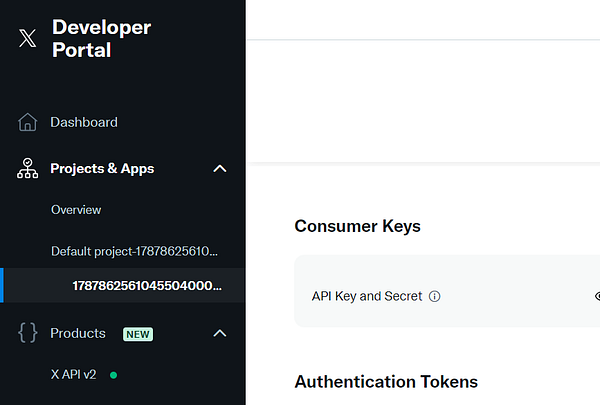This screenshot has height=405, width=600.
Task: Click the green status dot next to X API v2
Action: [x=113, y=375]
